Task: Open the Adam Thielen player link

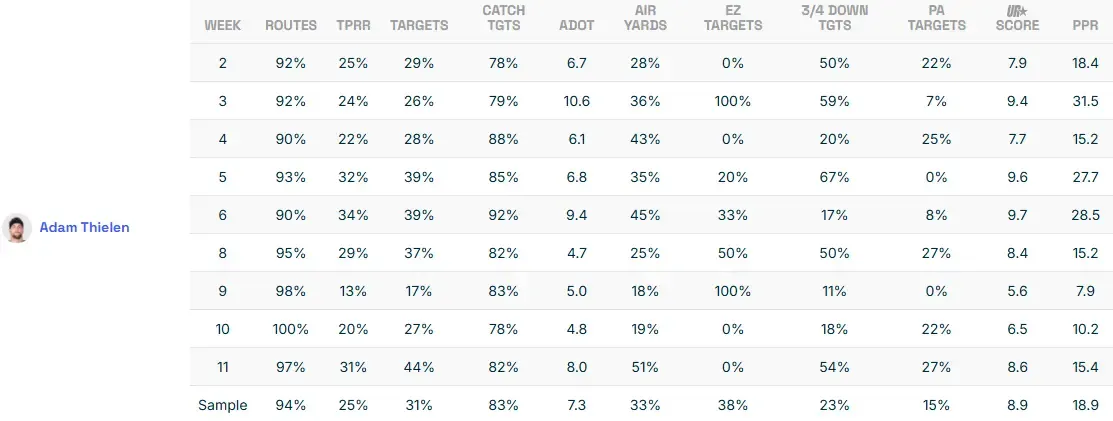Action: 84,227
